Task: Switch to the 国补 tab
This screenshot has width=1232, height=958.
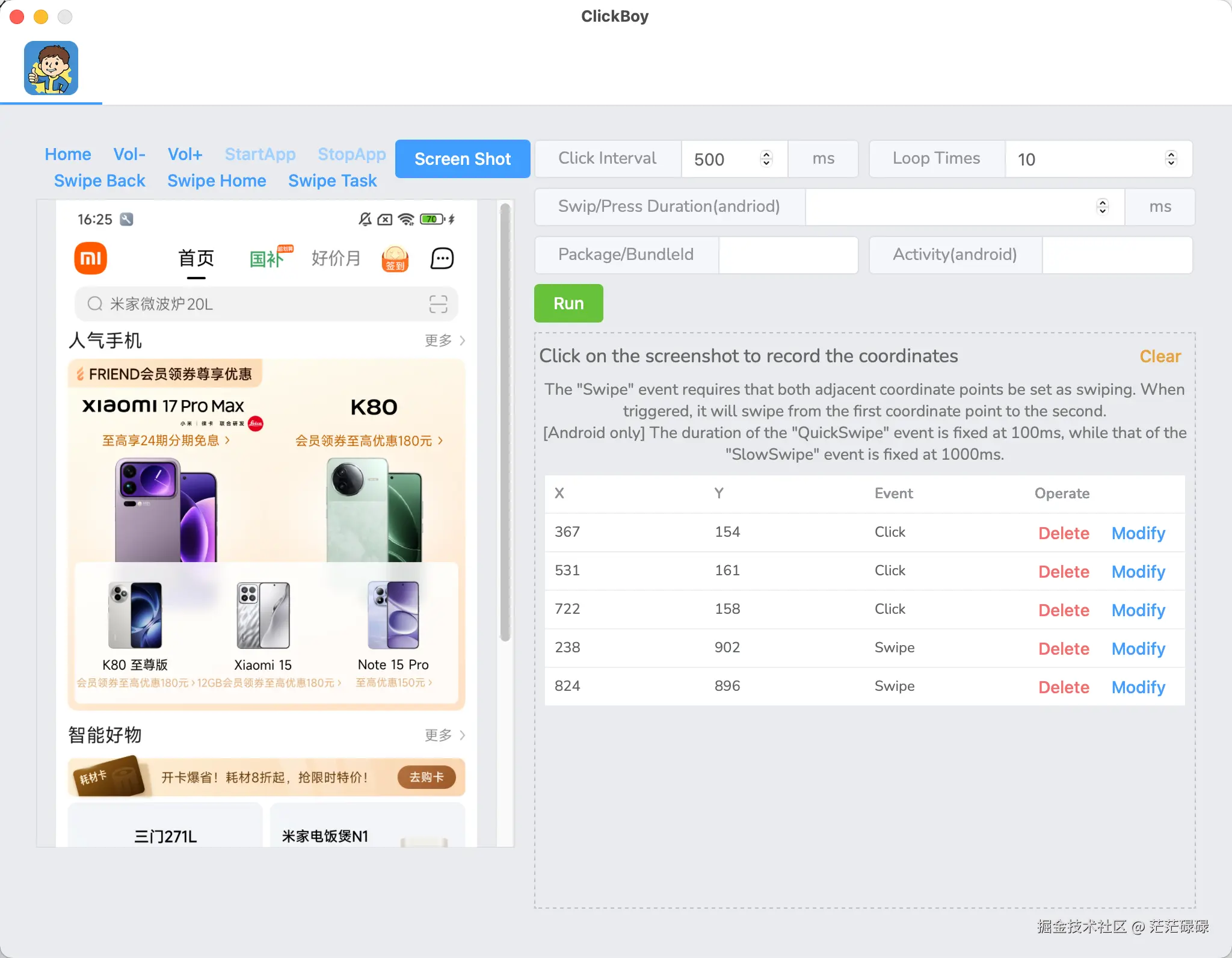Action: 266,258
